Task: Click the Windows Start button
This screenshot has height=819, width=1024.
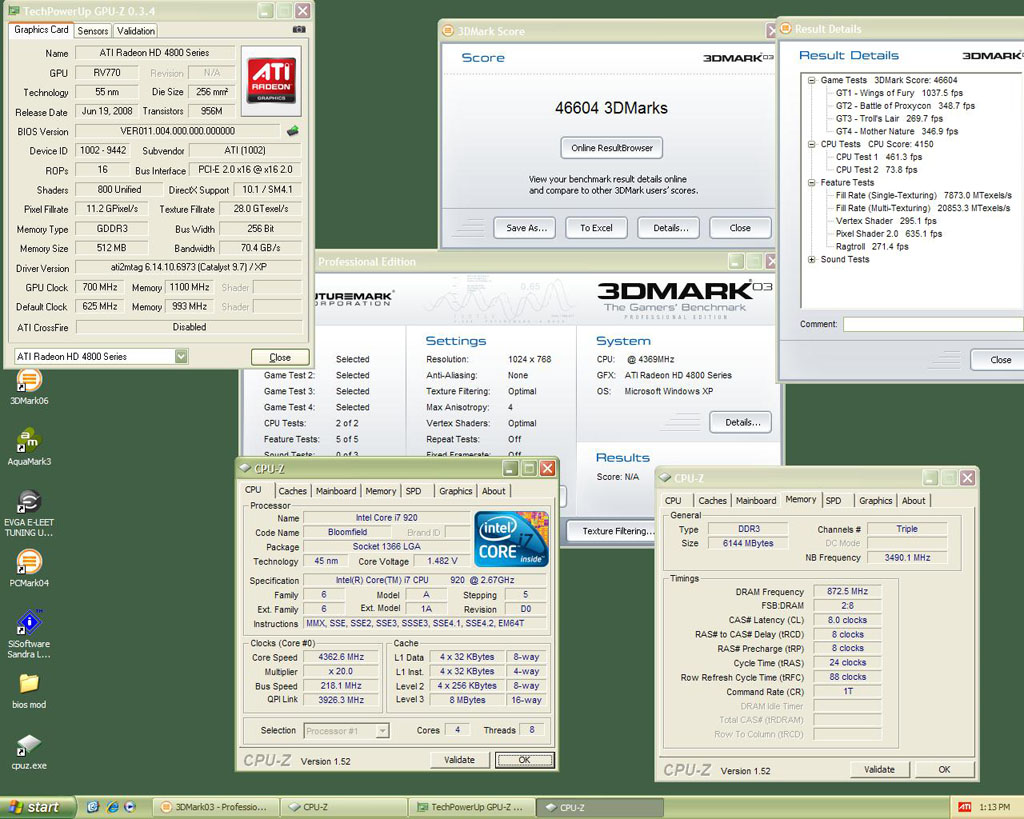Action: (x=37, y=807)
